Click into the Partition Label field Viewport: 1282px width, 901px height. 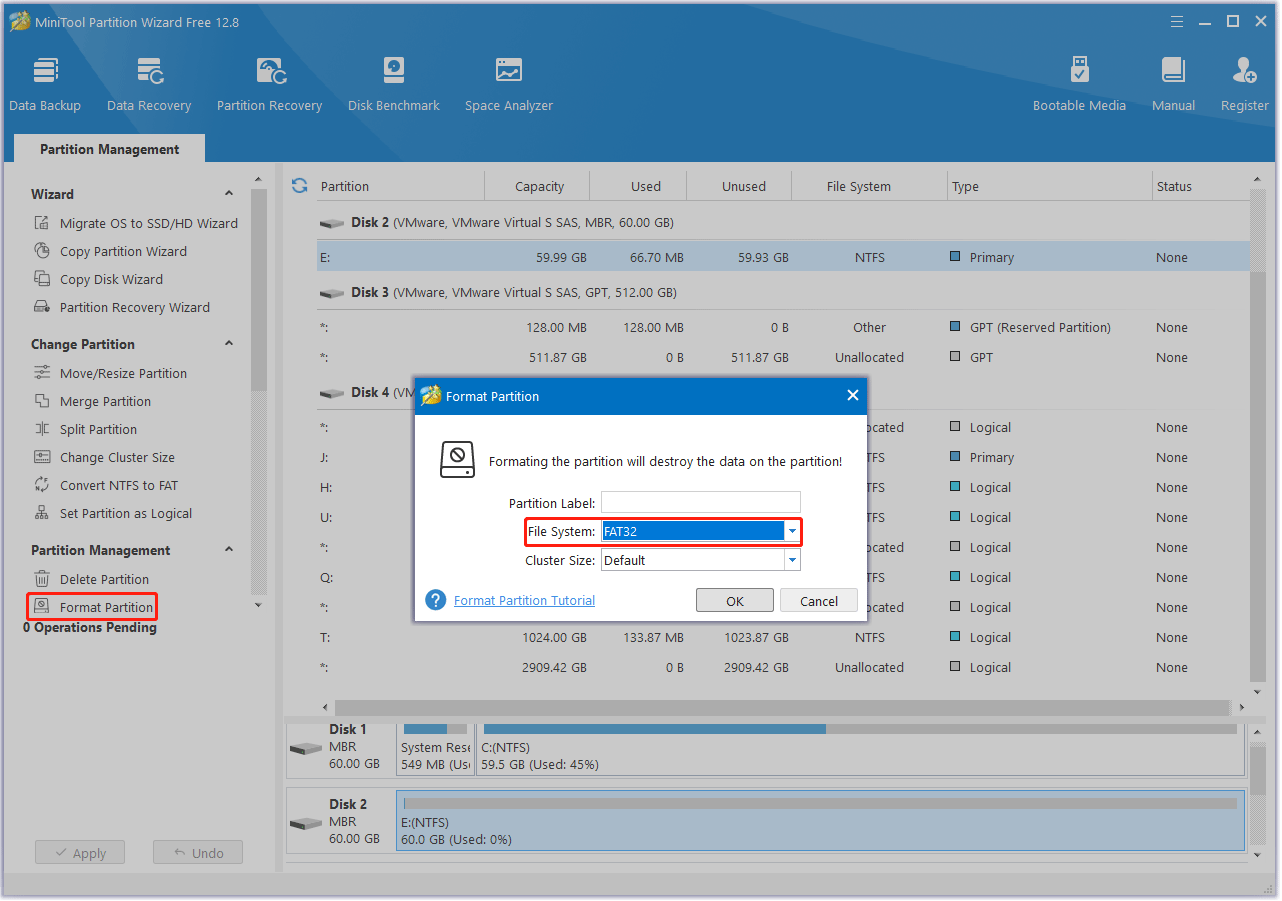(x=701, y=503)
